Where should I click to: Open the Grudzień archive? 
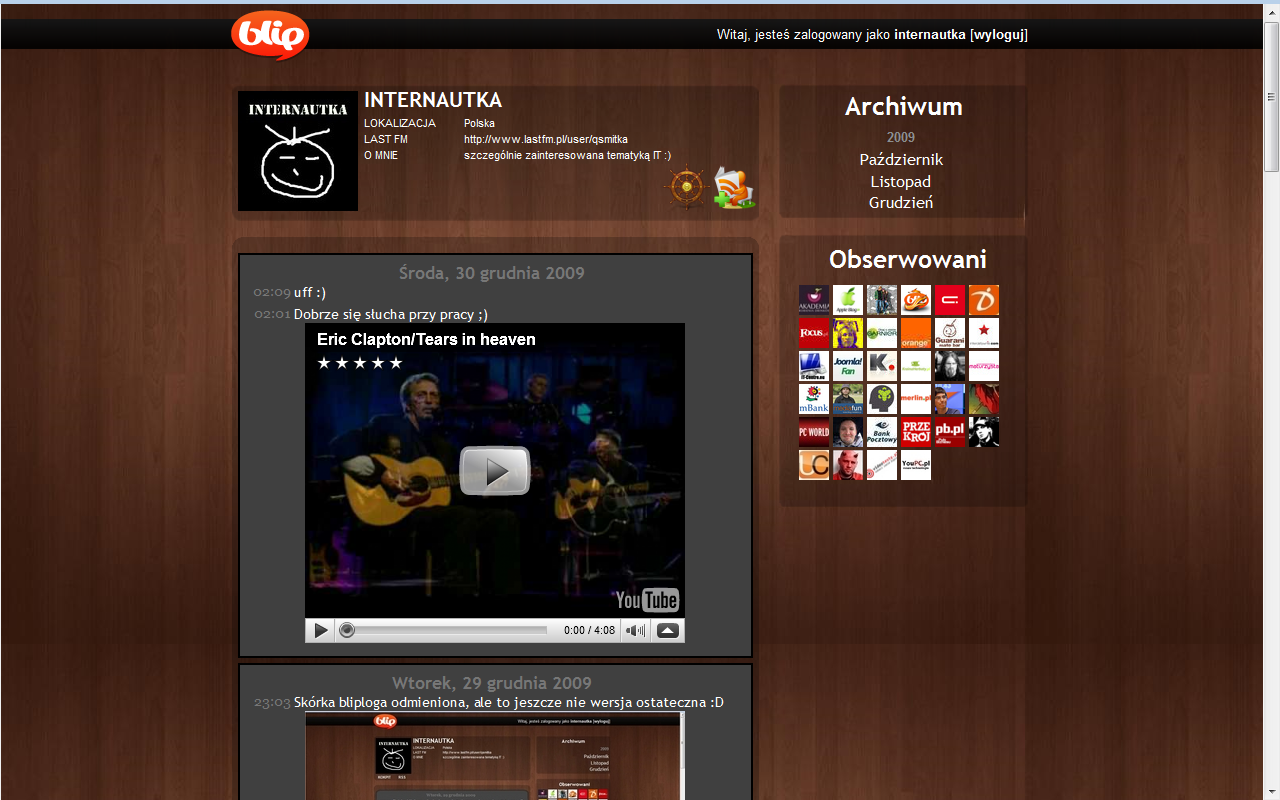point(901,203)
